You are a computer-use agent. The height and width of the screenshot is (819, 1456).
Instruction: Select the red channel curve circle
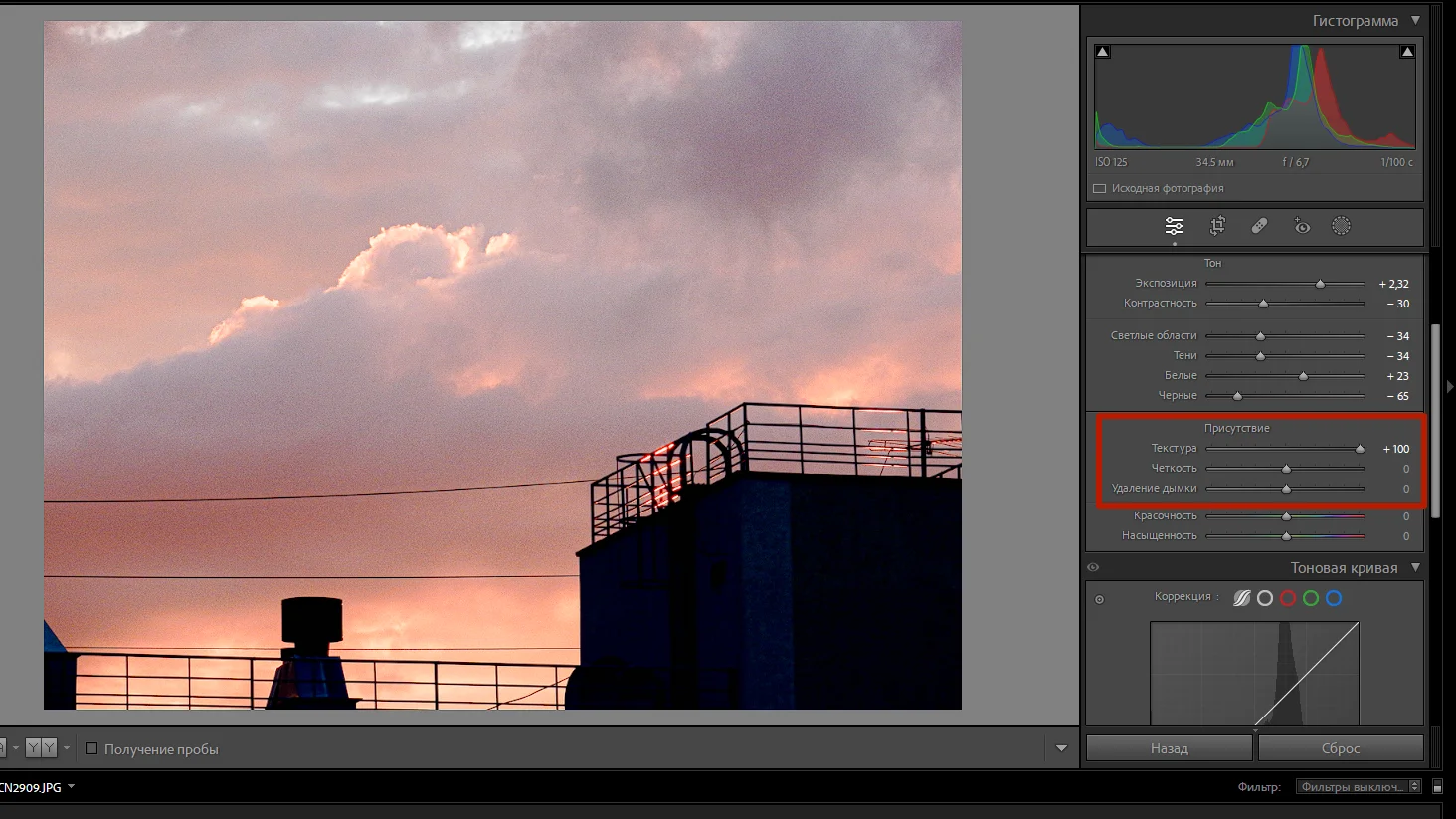(1288, 598)
